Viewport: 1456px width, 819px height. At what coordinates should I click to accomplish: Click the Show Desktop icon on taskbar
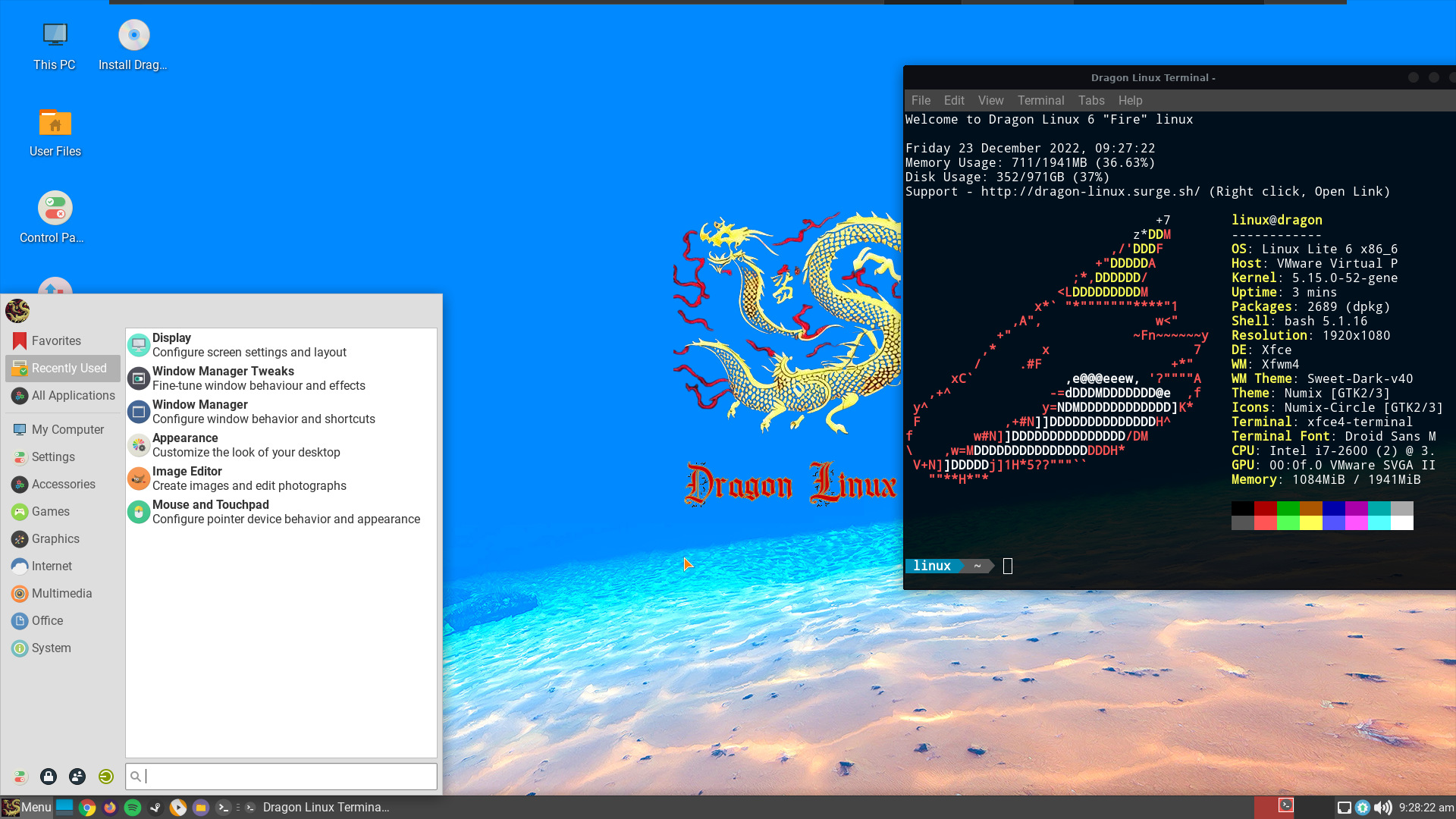tap(64, 808)
